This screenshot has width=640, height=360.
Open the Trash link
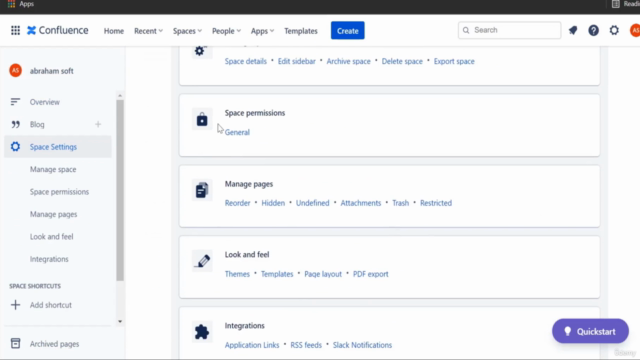400,203
